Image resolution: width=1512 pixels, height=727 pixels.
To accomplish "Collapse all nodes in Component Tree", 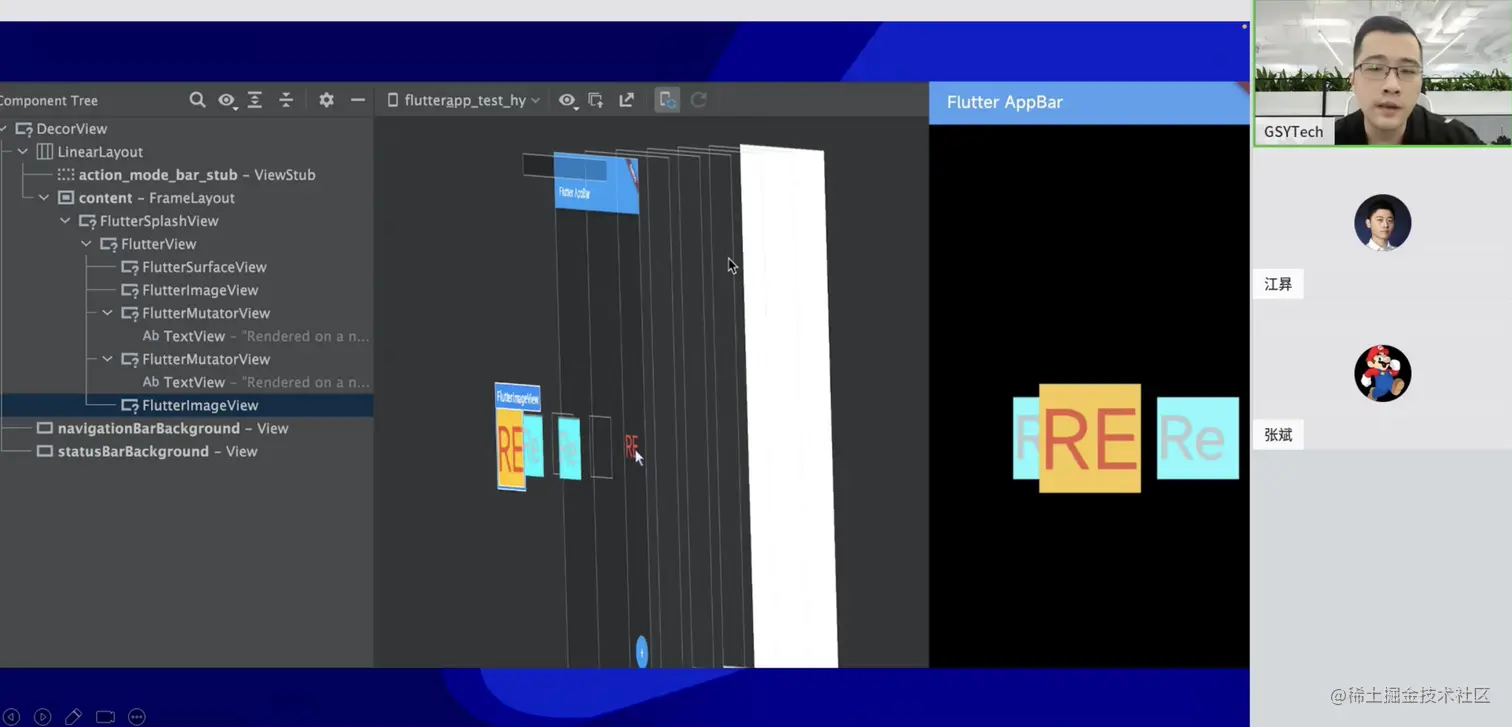I will (286, 100).
